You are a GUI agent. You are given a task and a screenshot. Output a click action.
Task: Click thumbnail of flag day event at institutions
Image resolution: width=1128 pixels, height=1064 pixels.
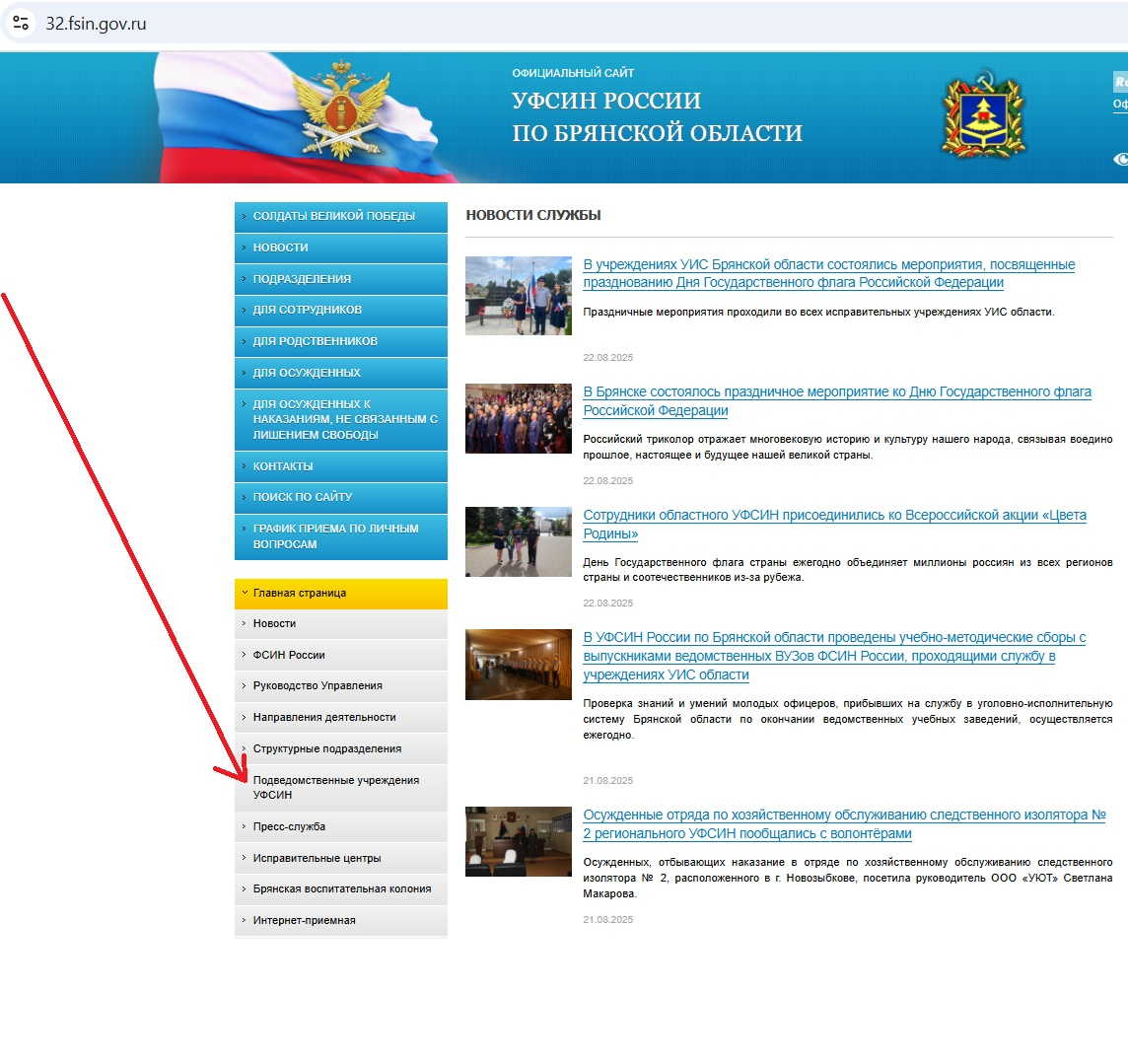point(519,296)
